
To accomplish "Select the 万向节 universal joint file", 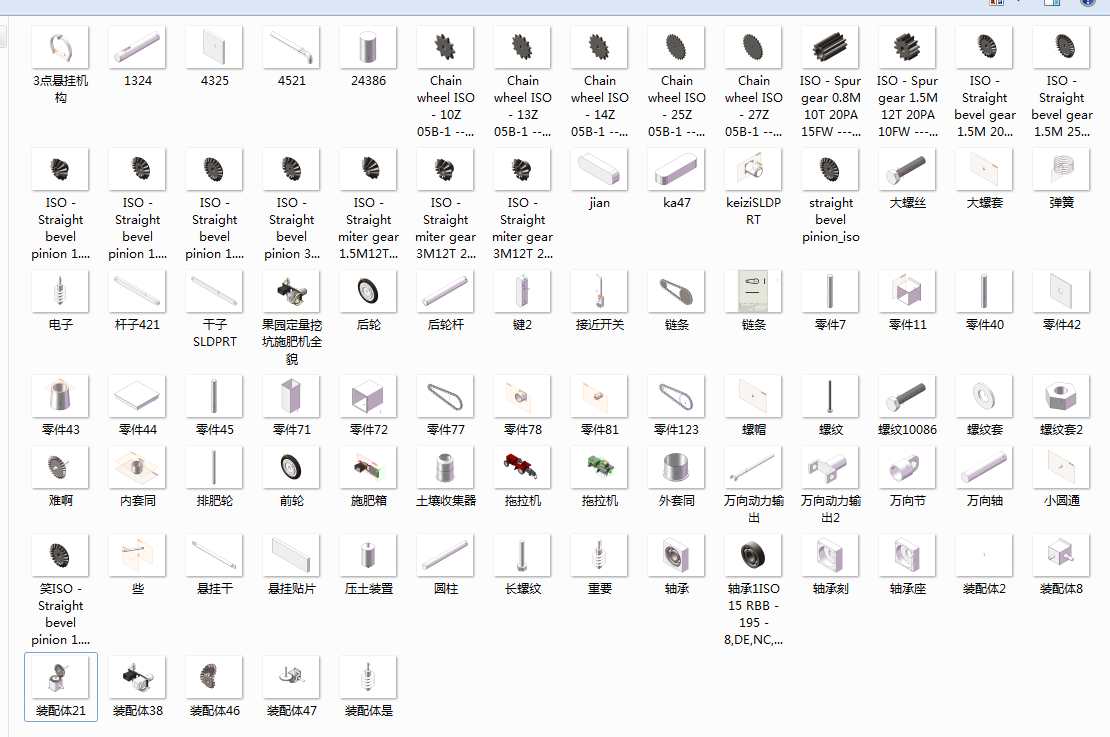I will click(908, 468).
